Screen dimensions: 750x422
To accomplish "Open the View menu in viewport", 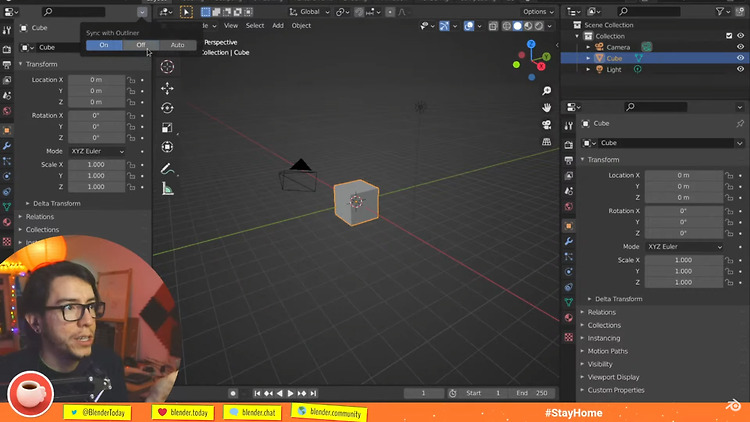I will coord(231,26).
